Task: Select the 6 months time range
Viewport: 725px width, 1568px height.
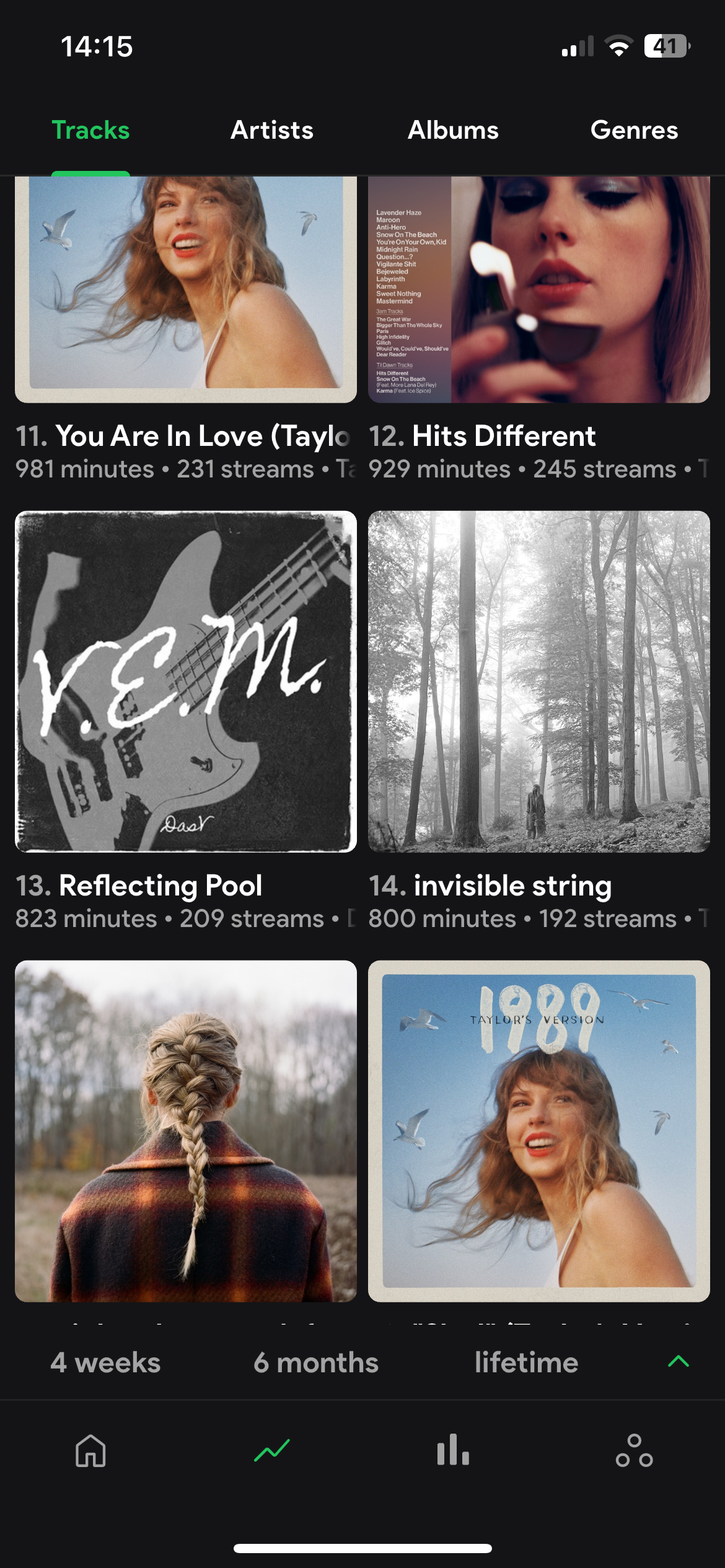Action: tap(316, 1363)
